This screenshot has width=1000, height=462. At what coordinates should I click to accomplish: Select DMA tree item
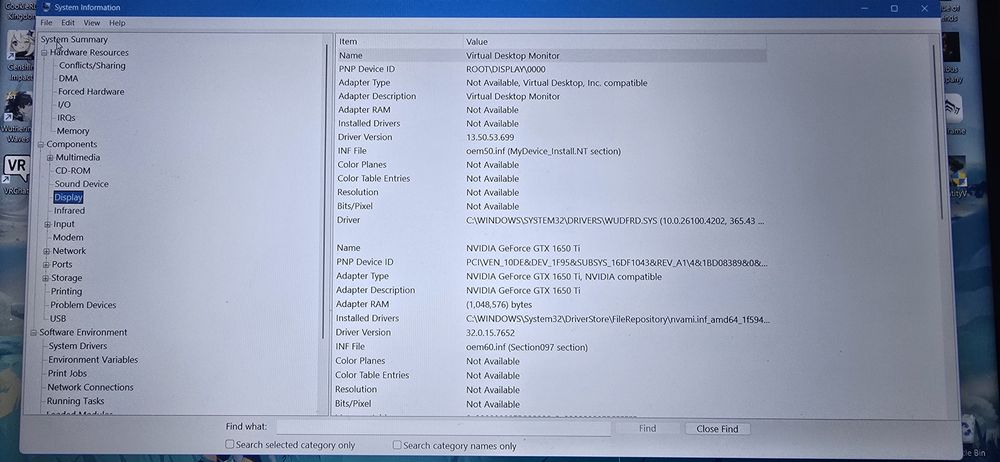[68, 78]
